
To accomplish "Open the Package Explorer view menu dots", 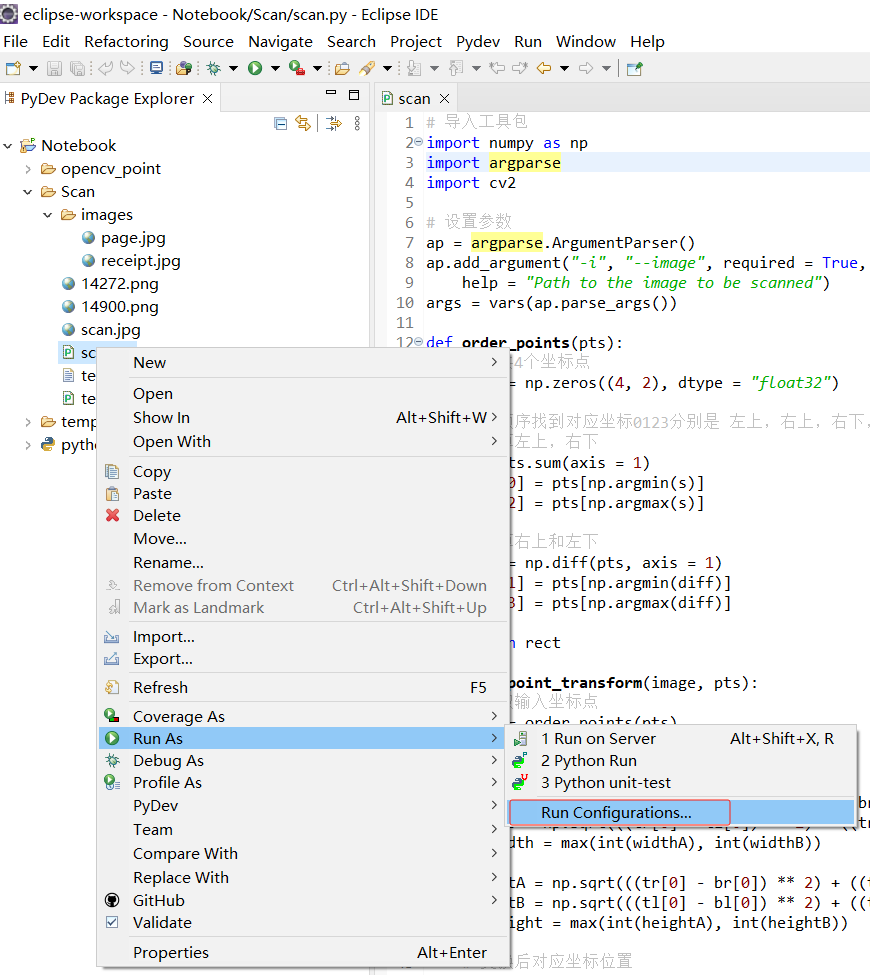I will click(x=357, y=124).
